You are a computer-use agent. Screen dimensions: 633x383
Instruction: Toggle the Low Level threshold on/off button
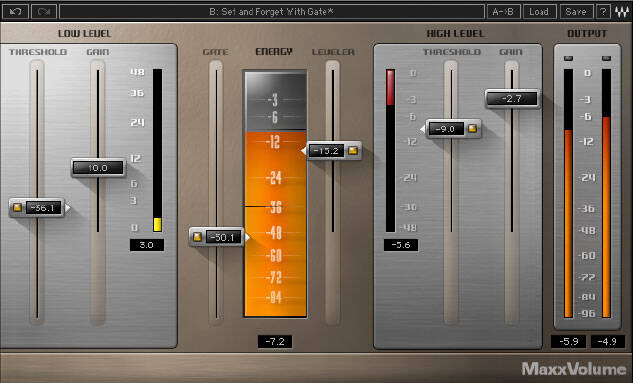point(17,207)
